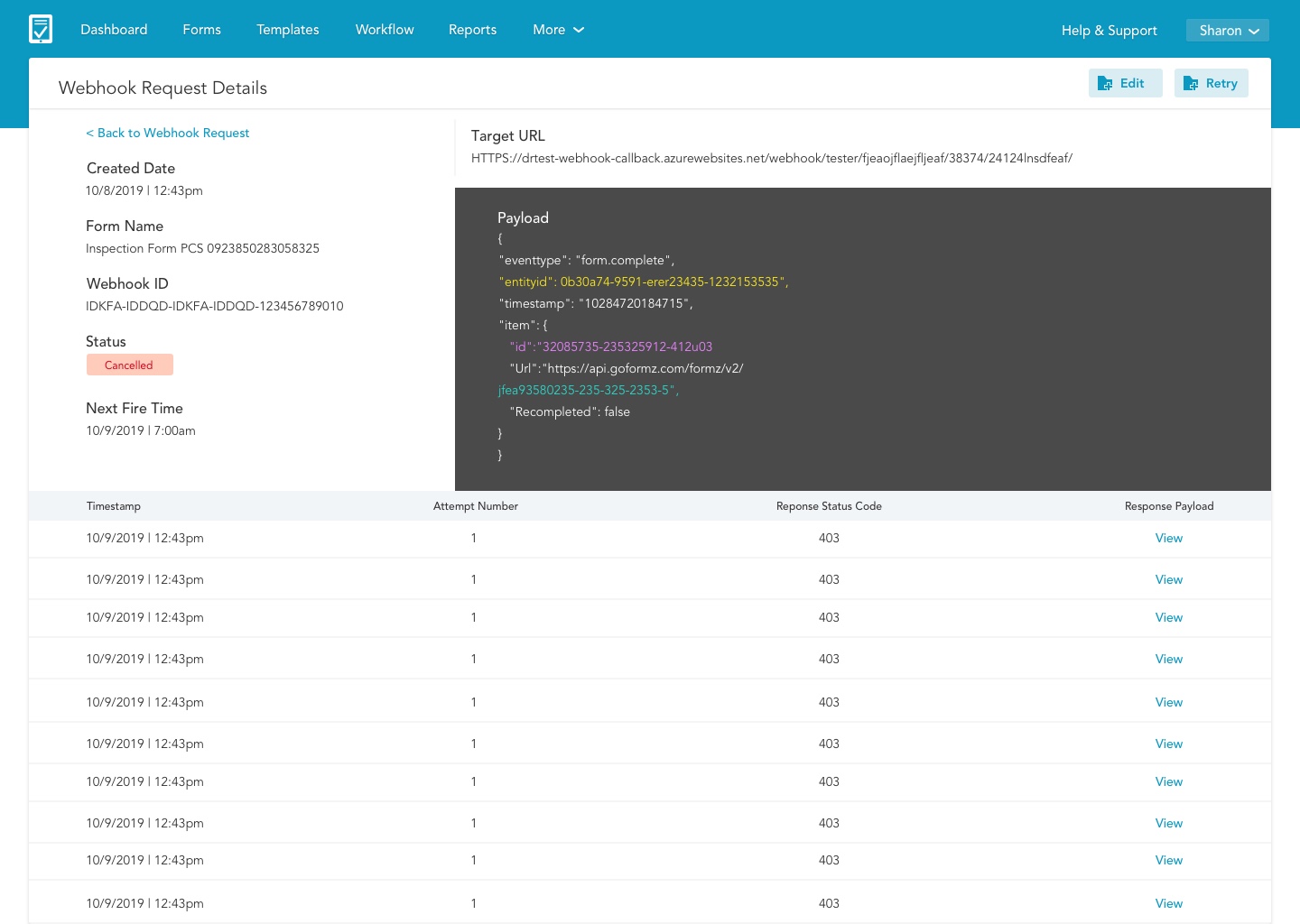Go to the Forms page

[201, 30]
